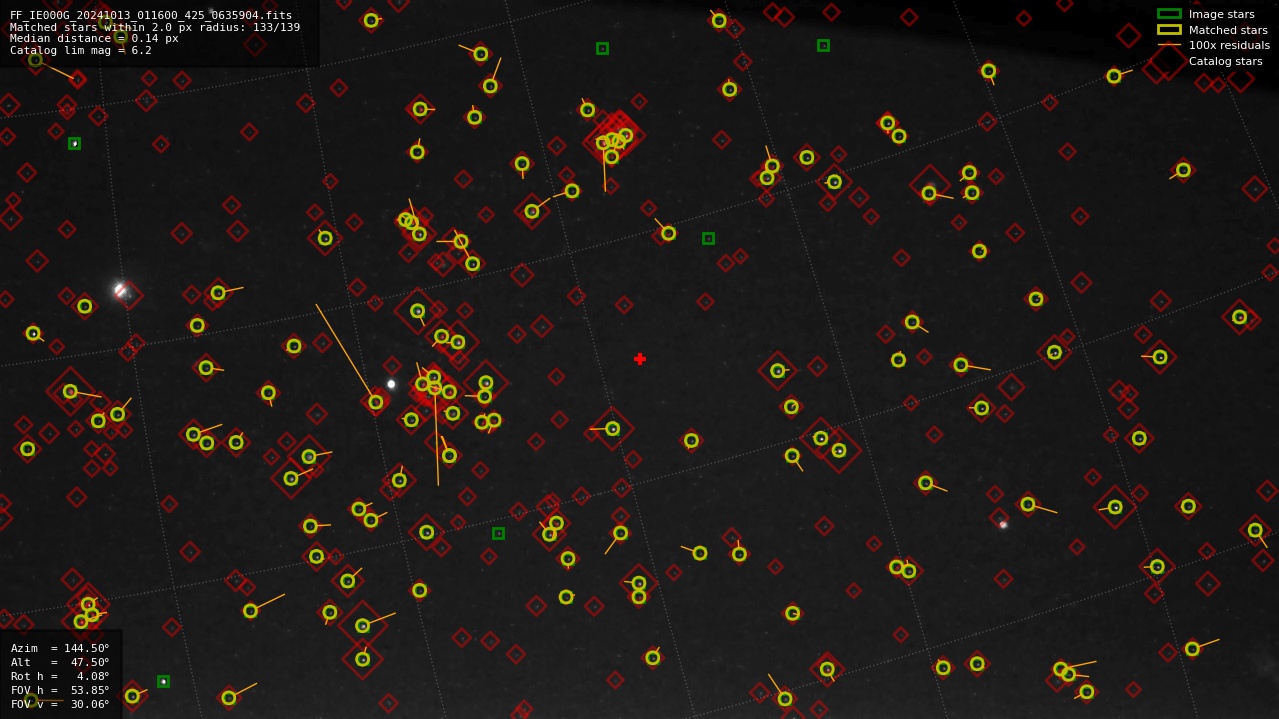Click the FITS file name text
This screenshot has height=719, width=1279.
(151, 15)
